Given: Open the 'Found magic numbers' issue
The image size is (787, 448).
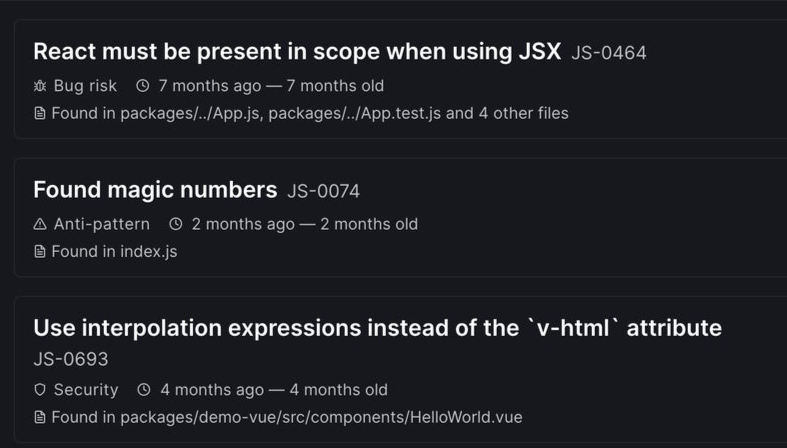Looking at the screenshot, I should pyautogui.click(x=155, y=190).
